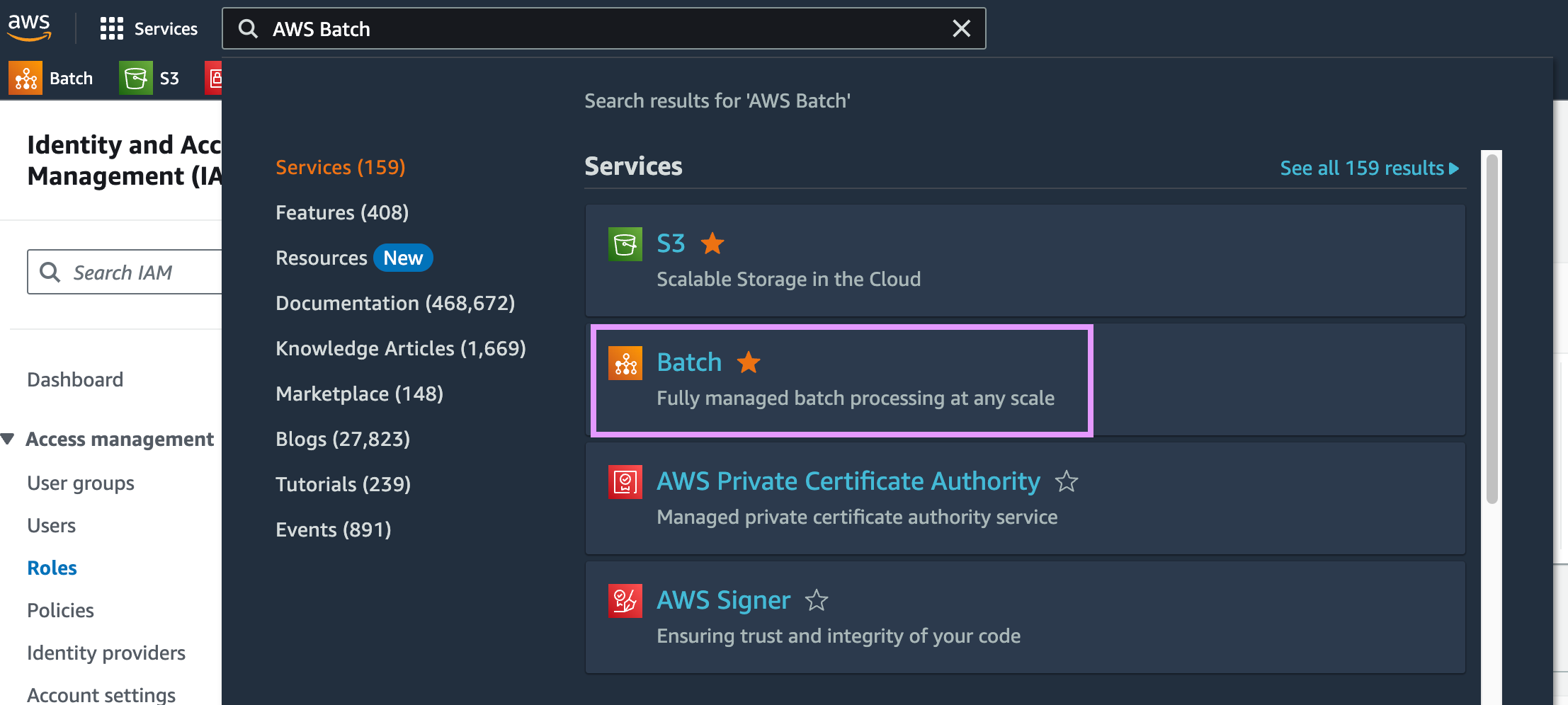Select the Features (408) category
1568x705 pixels.
tap(341, 212)
